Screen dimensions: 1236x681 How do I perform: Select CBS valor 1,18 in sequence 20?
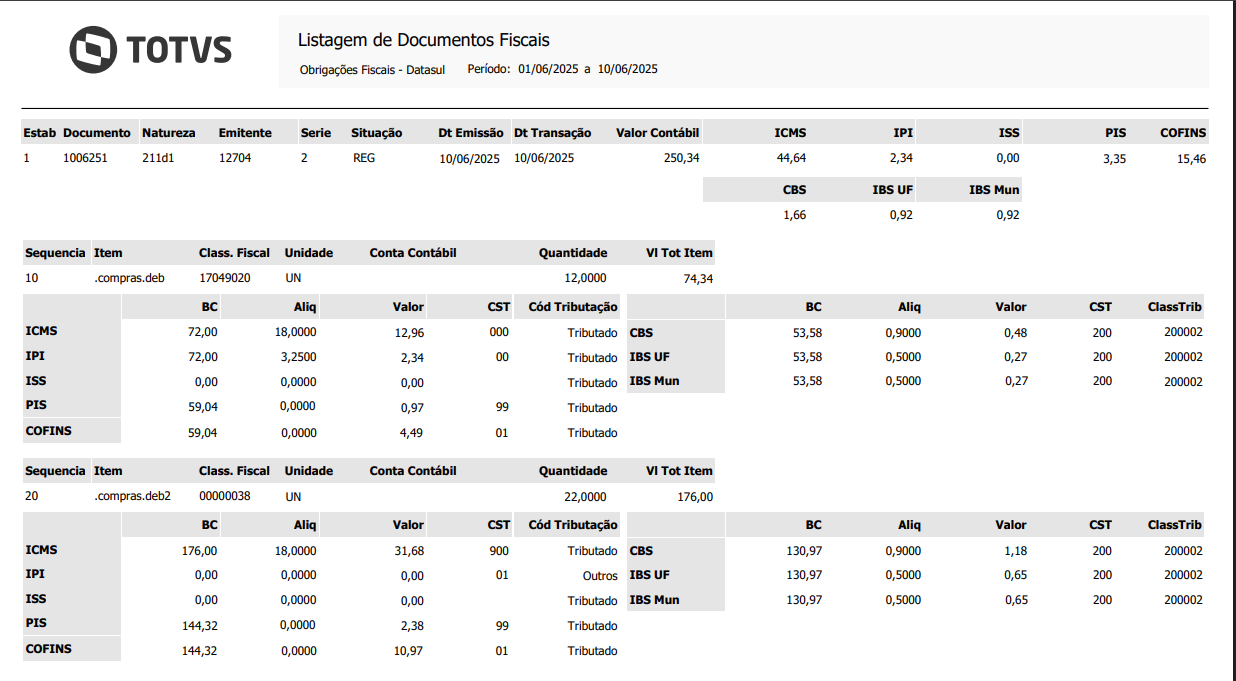click(x=1015, y=551)
